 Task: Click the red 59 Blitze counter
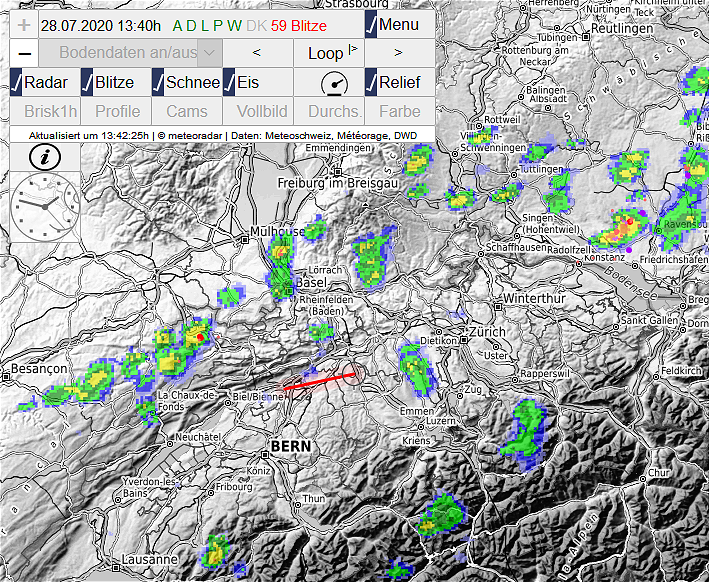coord(299,26)
